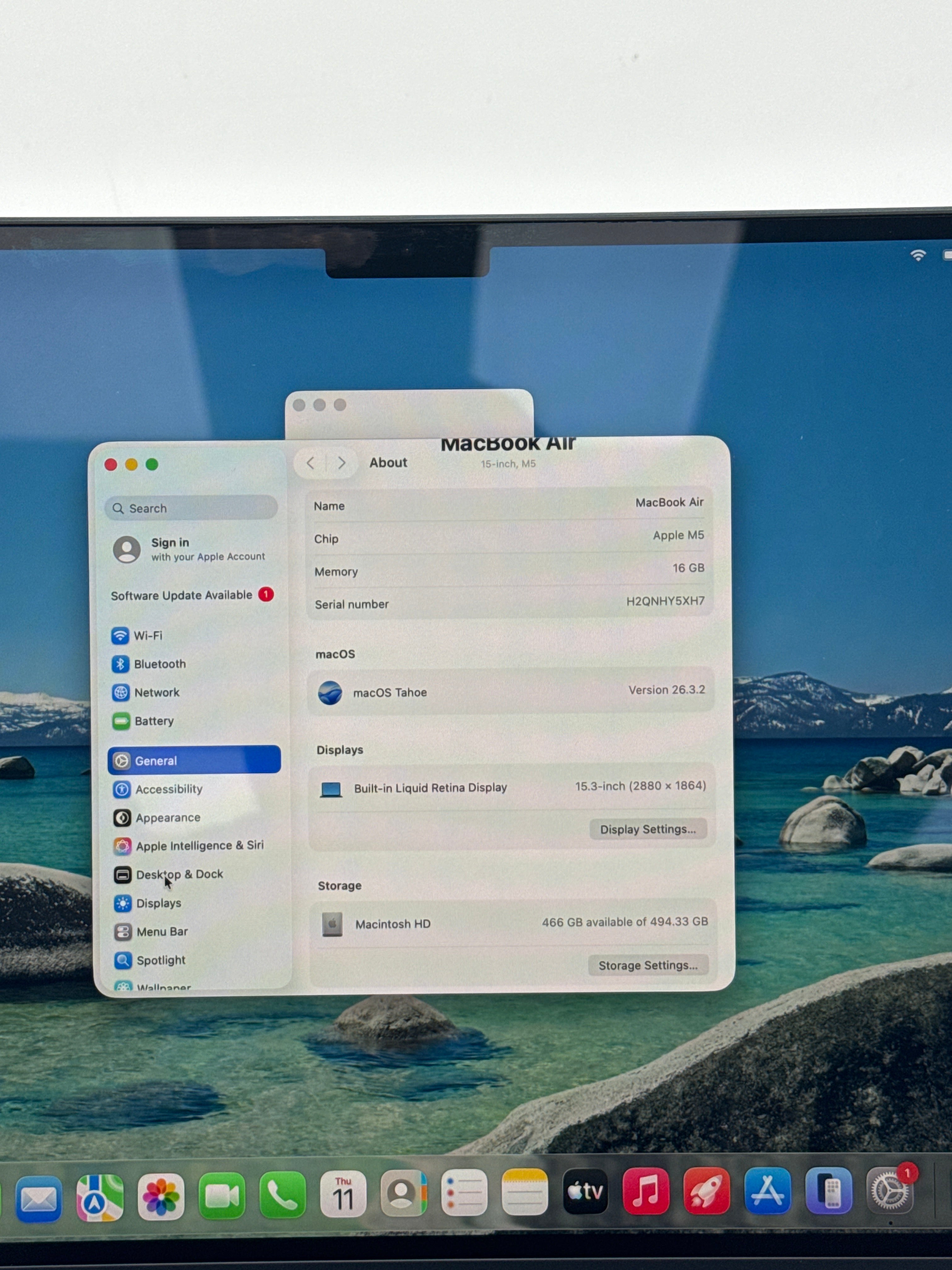The width and height of the screenshot is (952, 1270).
Task: Go to Desktop & Dock settings
Action: [x=195, y=874]
